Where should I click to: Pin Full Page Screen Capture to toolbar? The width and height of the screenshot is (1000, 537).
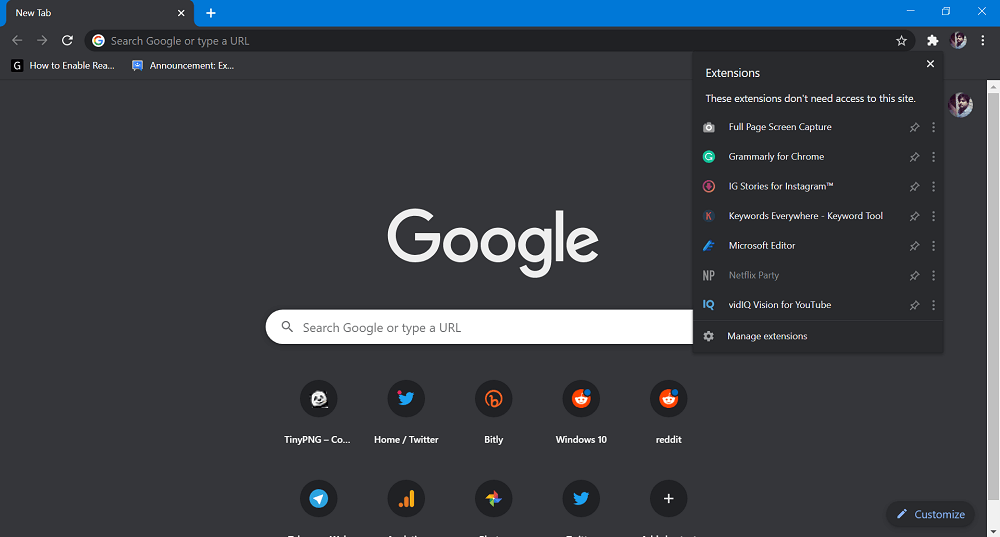[915, 127]
